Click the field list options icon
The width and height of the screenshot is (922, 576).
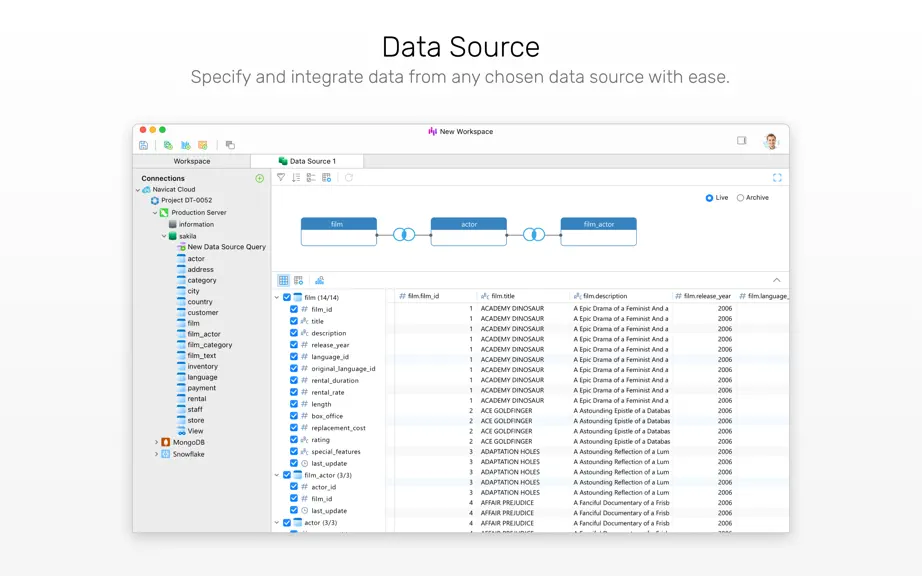coord(311,178)
